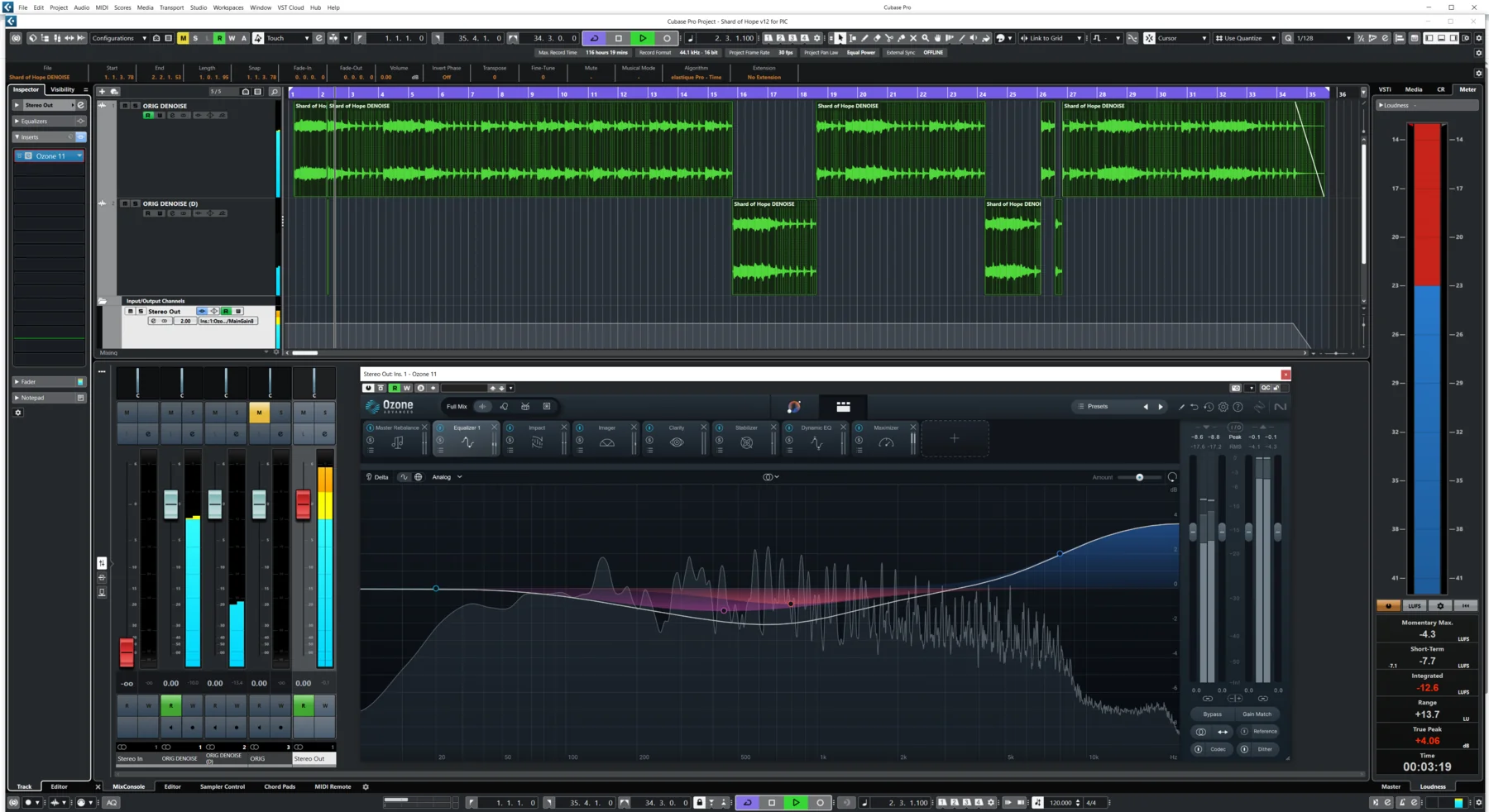Adjust the Ozone Amount slider

tap(1139, 477)
